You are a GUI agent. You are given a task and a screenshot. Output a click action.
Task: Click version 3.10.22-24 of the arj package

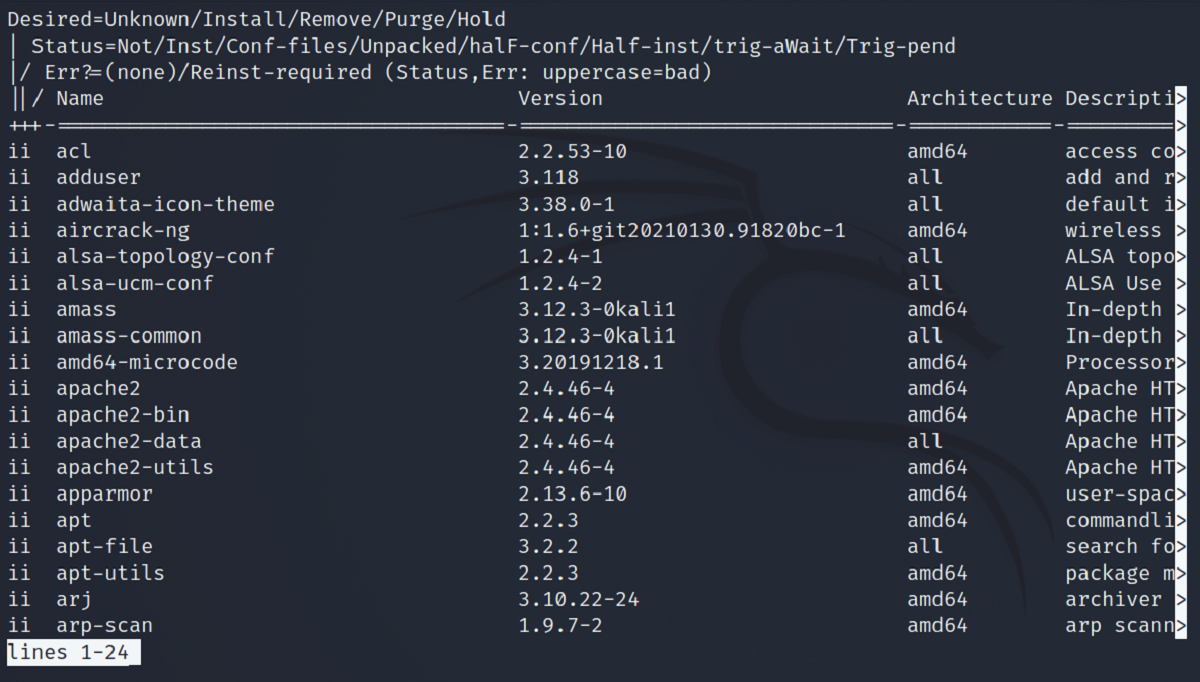(x=578, y=599)
